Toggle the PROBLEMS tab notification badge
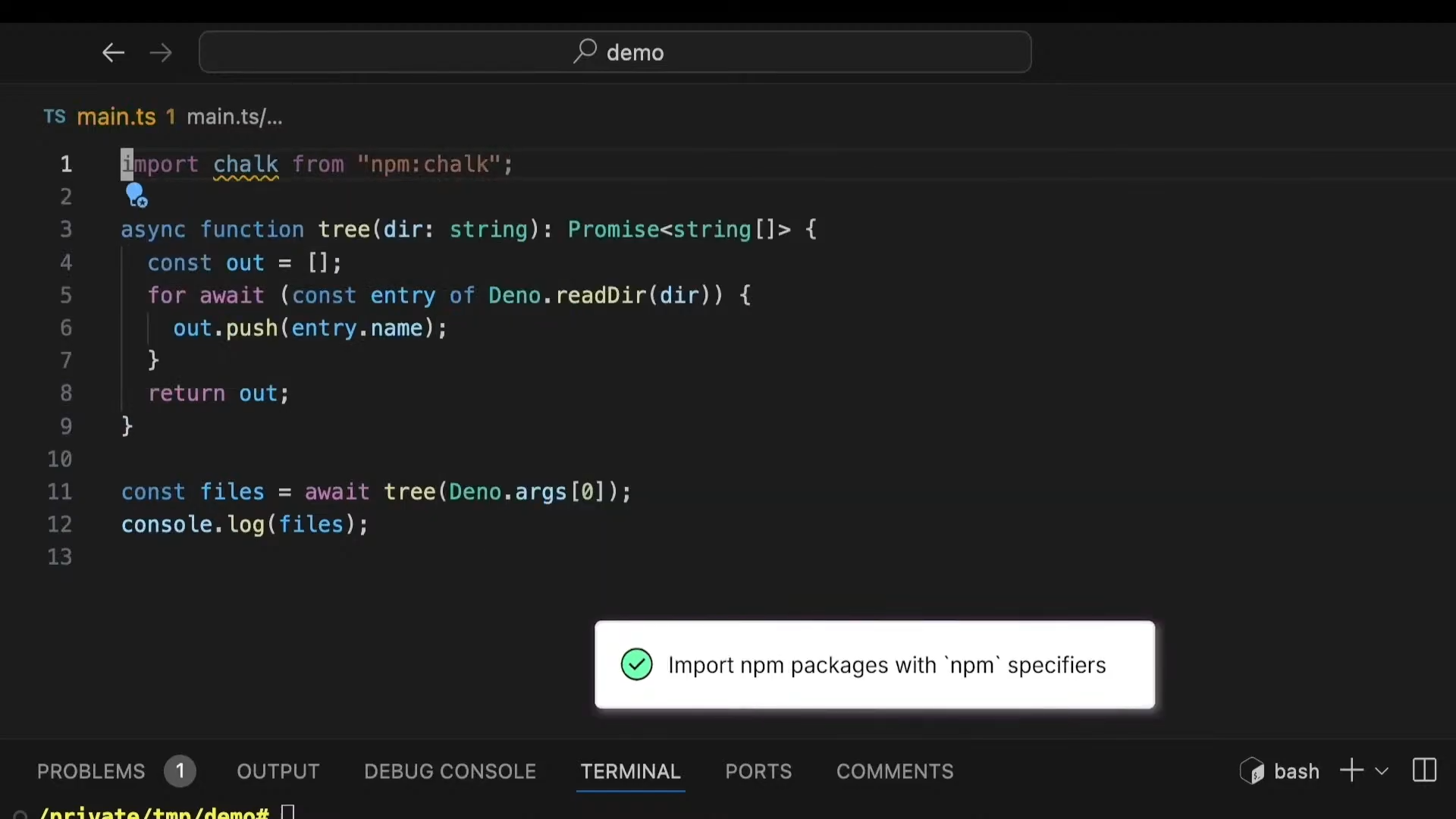The height and width of the screenshot is (819, 1456). tap(180, 771)
